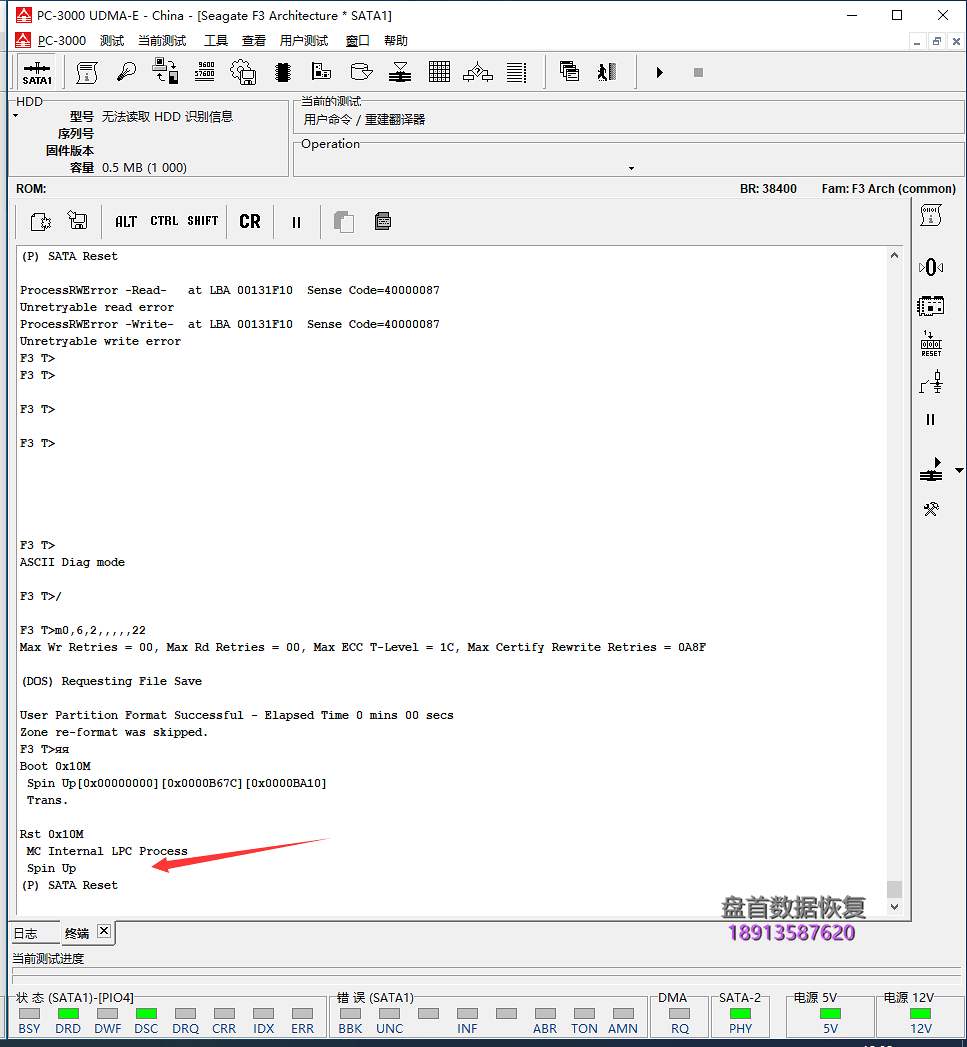Open the Operation dropdown arrow

coord(631,168)
